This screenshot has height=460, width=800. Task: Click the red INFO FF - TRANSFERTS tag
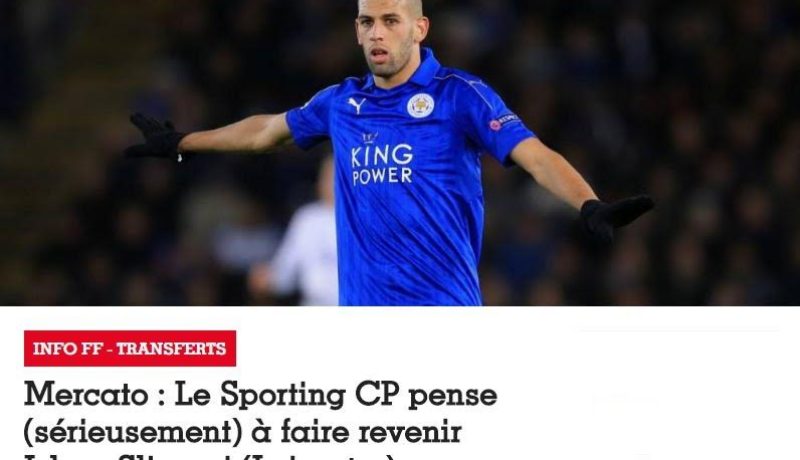pyautogui.click(x=130, y=348)
